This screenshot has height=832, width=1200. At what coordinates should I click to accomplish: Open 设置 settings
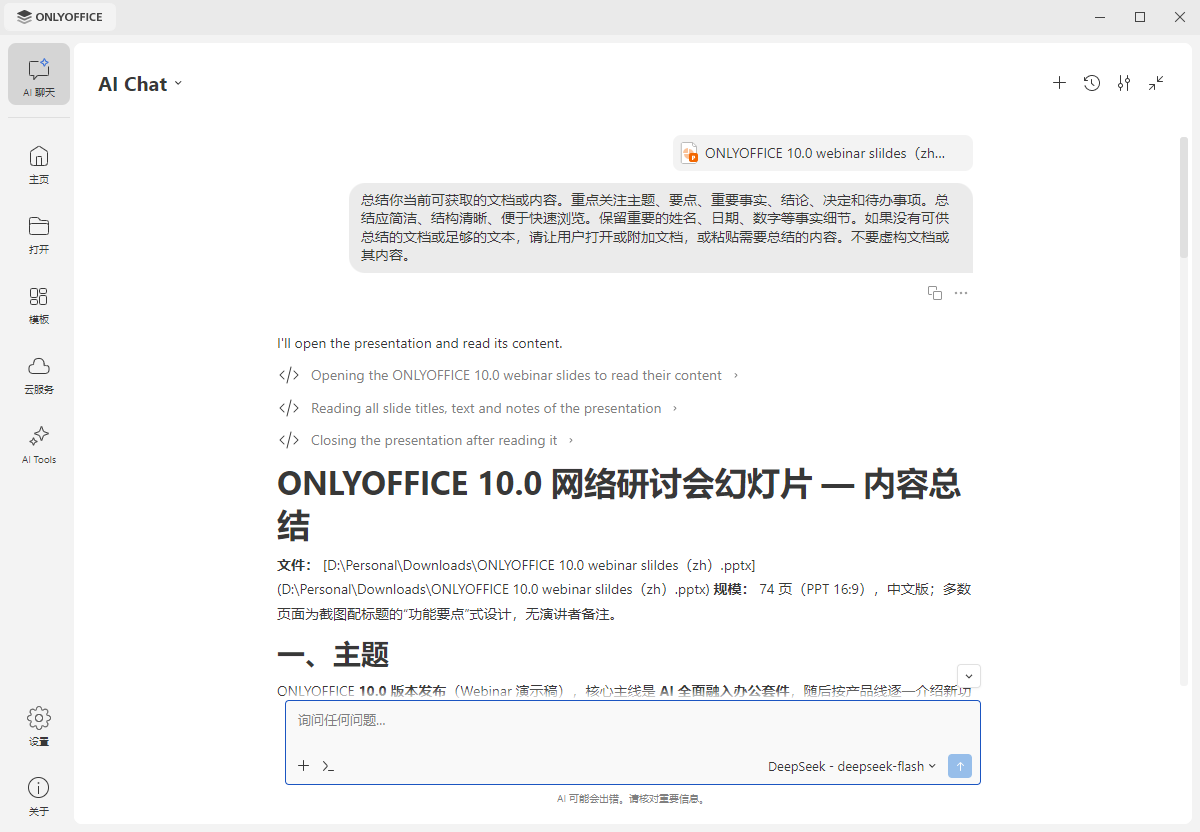coord(39,726)
